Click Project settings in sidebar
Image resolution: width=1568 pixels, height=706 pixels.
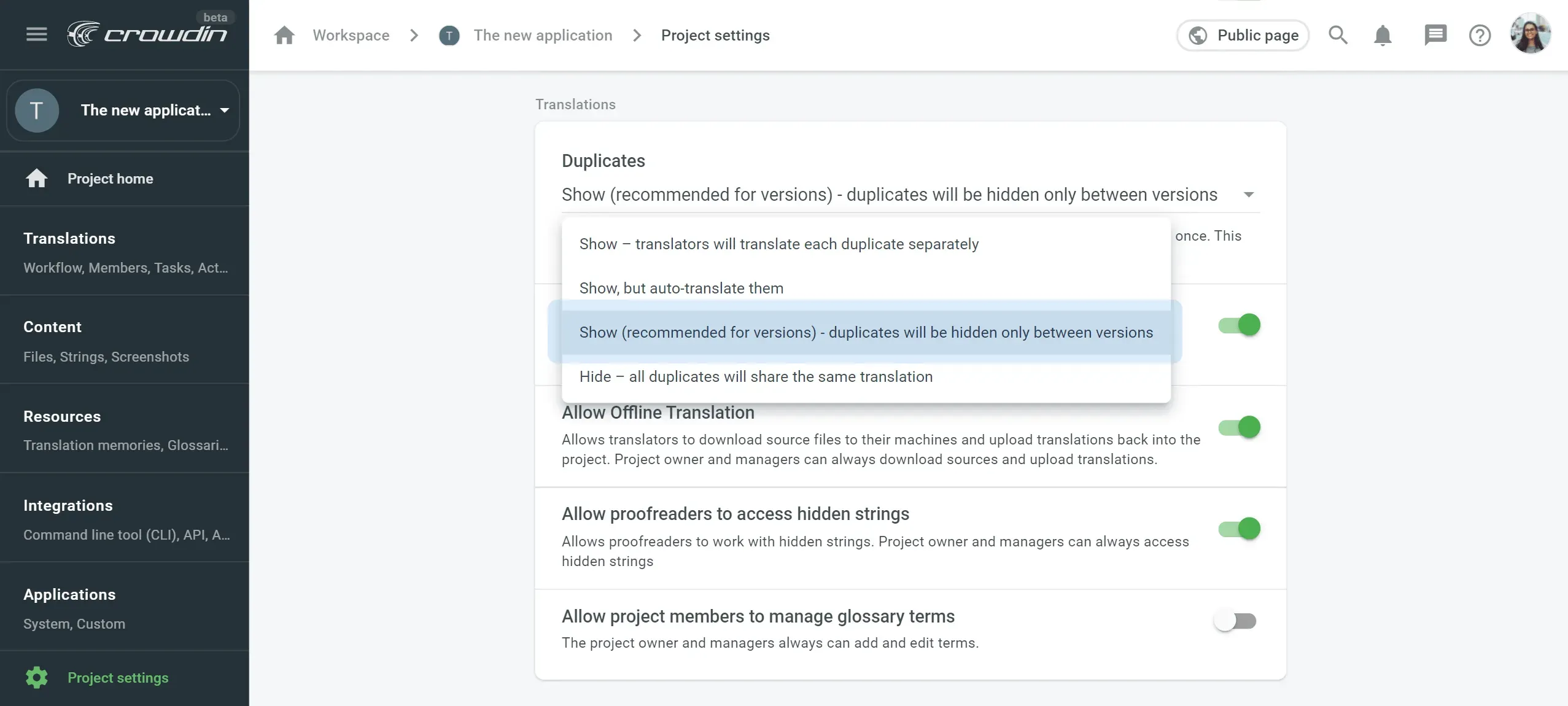coord(118,677)
